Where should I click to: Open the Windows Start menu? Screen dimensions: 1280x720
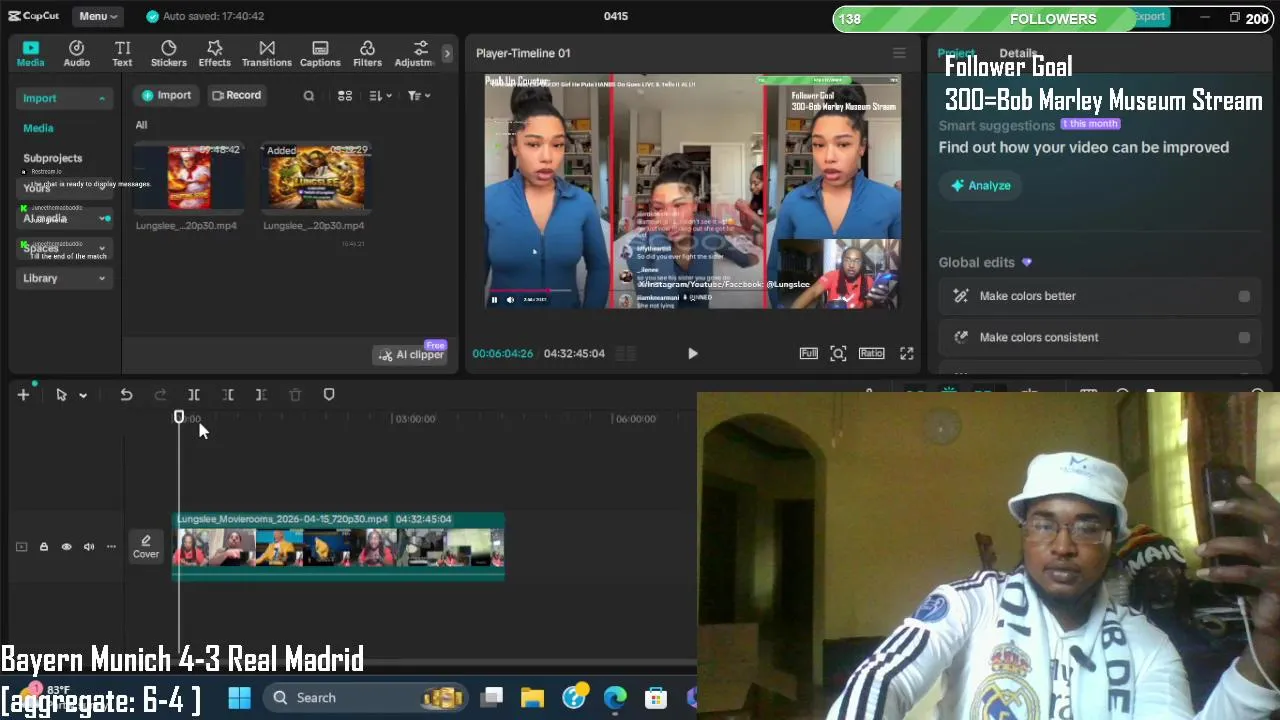click(240, 698)
